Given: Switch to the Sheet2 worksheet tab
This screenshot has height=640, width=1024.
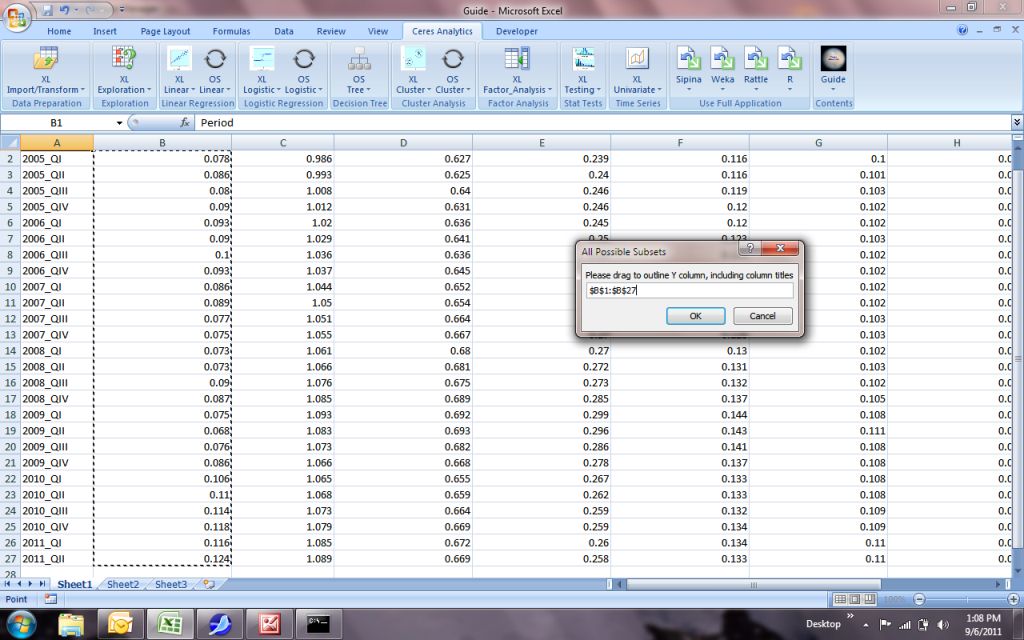Looking at the screenshot, I should (123, 584).
